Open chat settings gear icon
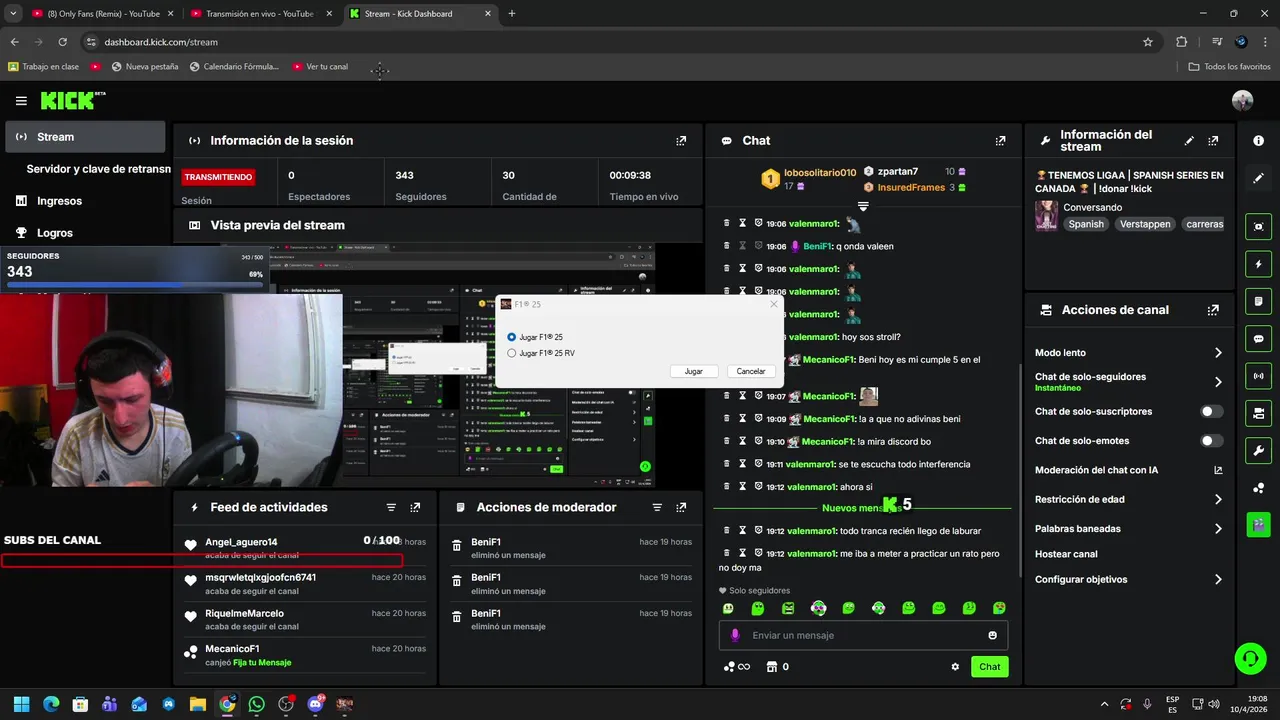 click(x=955, y=667)
